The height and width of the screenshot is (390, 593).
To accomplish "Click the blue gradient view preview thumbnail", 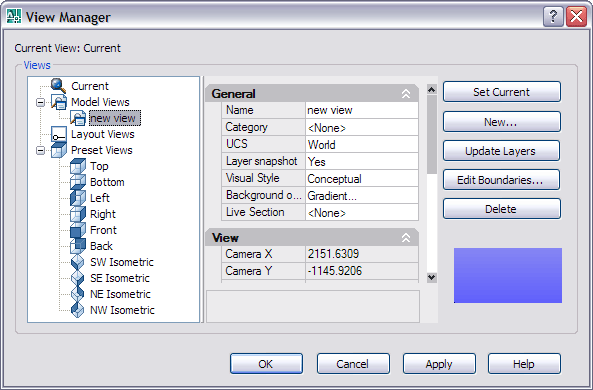I will coord(508,275).
